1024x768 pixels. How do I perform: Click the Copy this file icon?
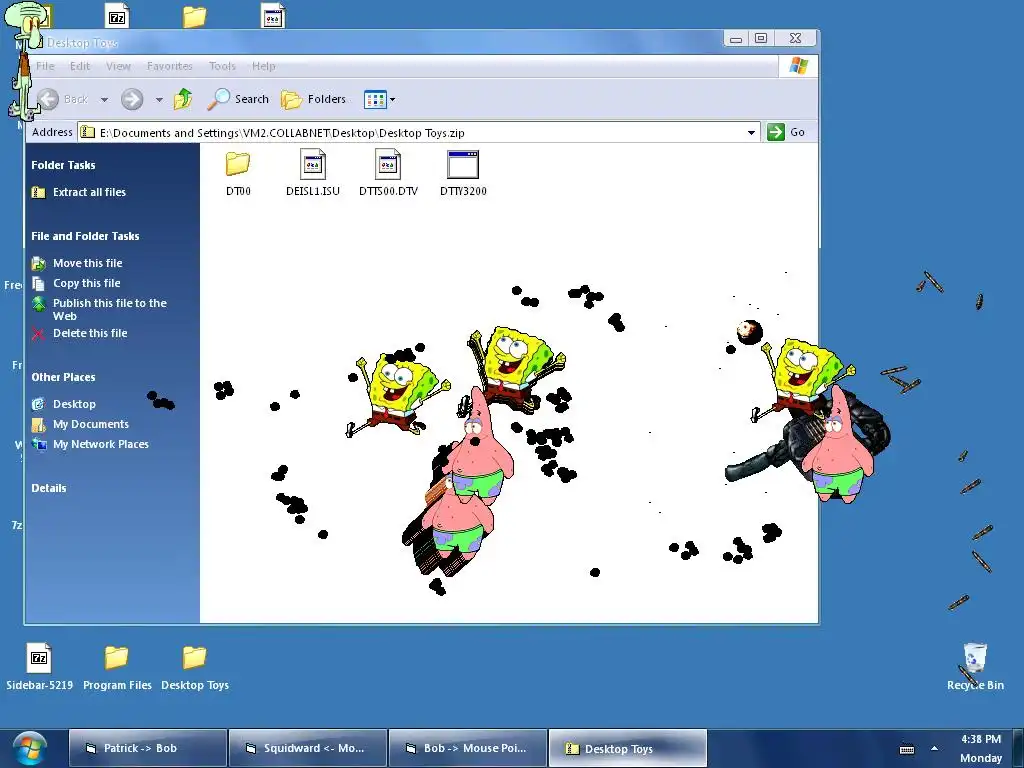coord(39,283)
